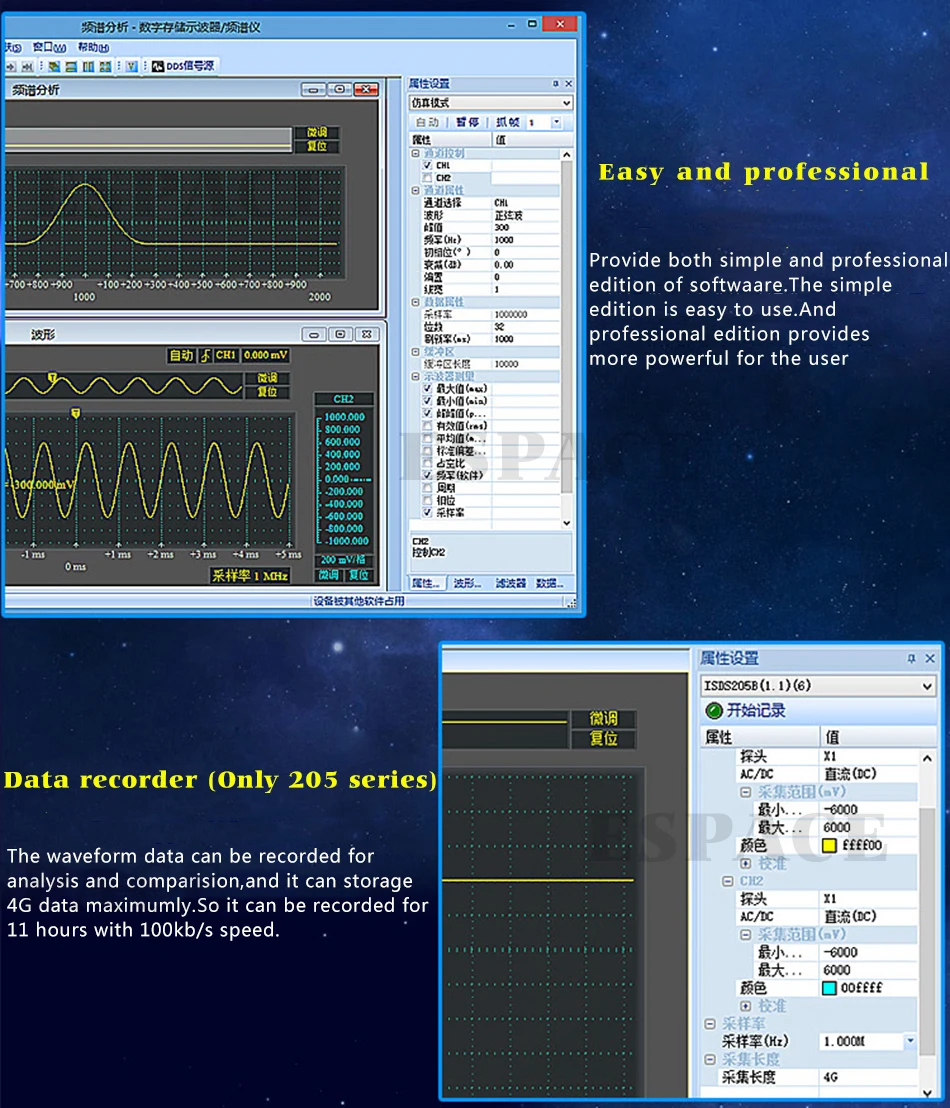The height and width of the screenshot is (1108, 950).
Task: Click the cyan 00ffff color swatch
Action: 829,988
